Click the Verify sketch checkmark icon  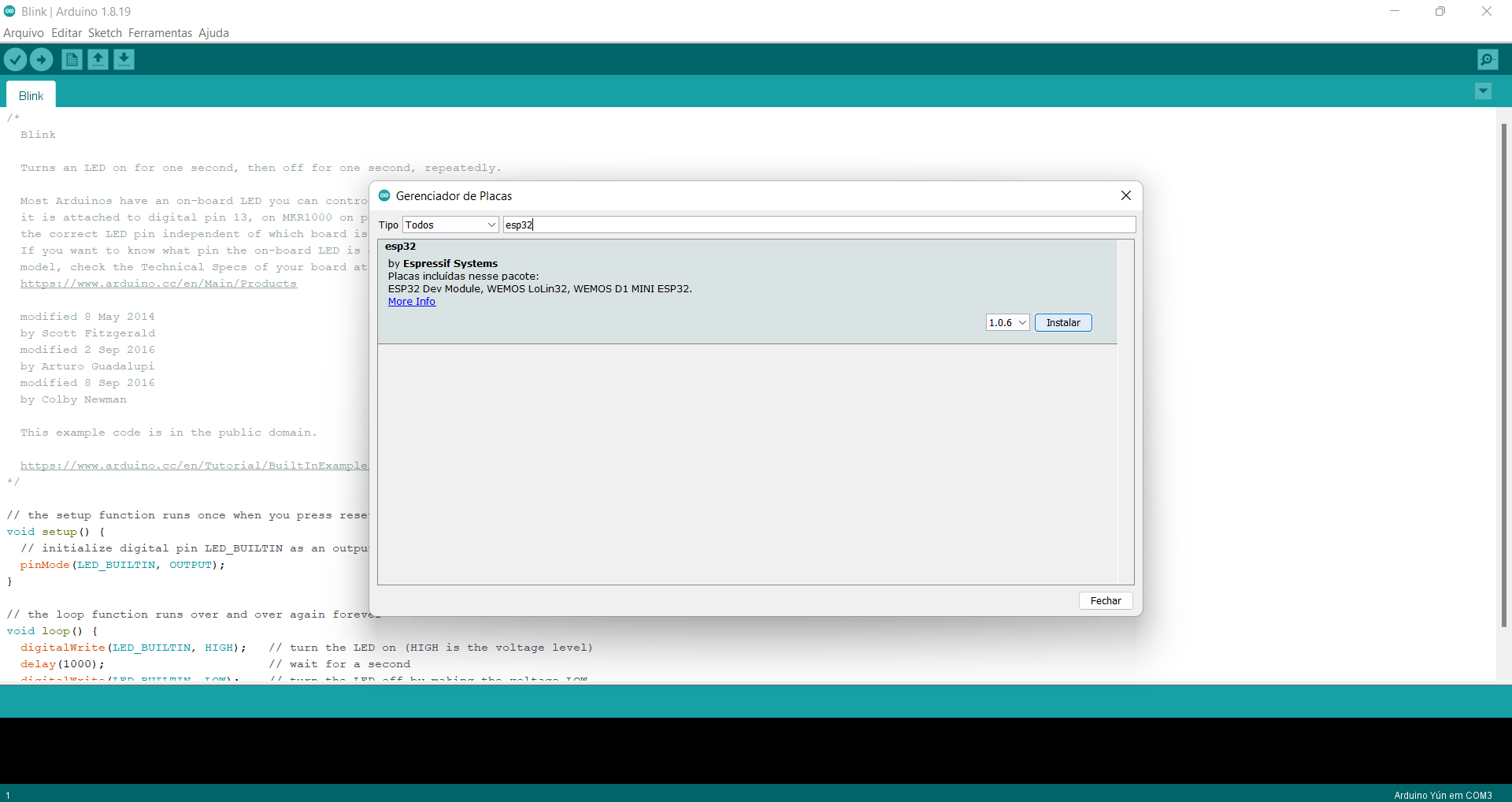(15, 60)
